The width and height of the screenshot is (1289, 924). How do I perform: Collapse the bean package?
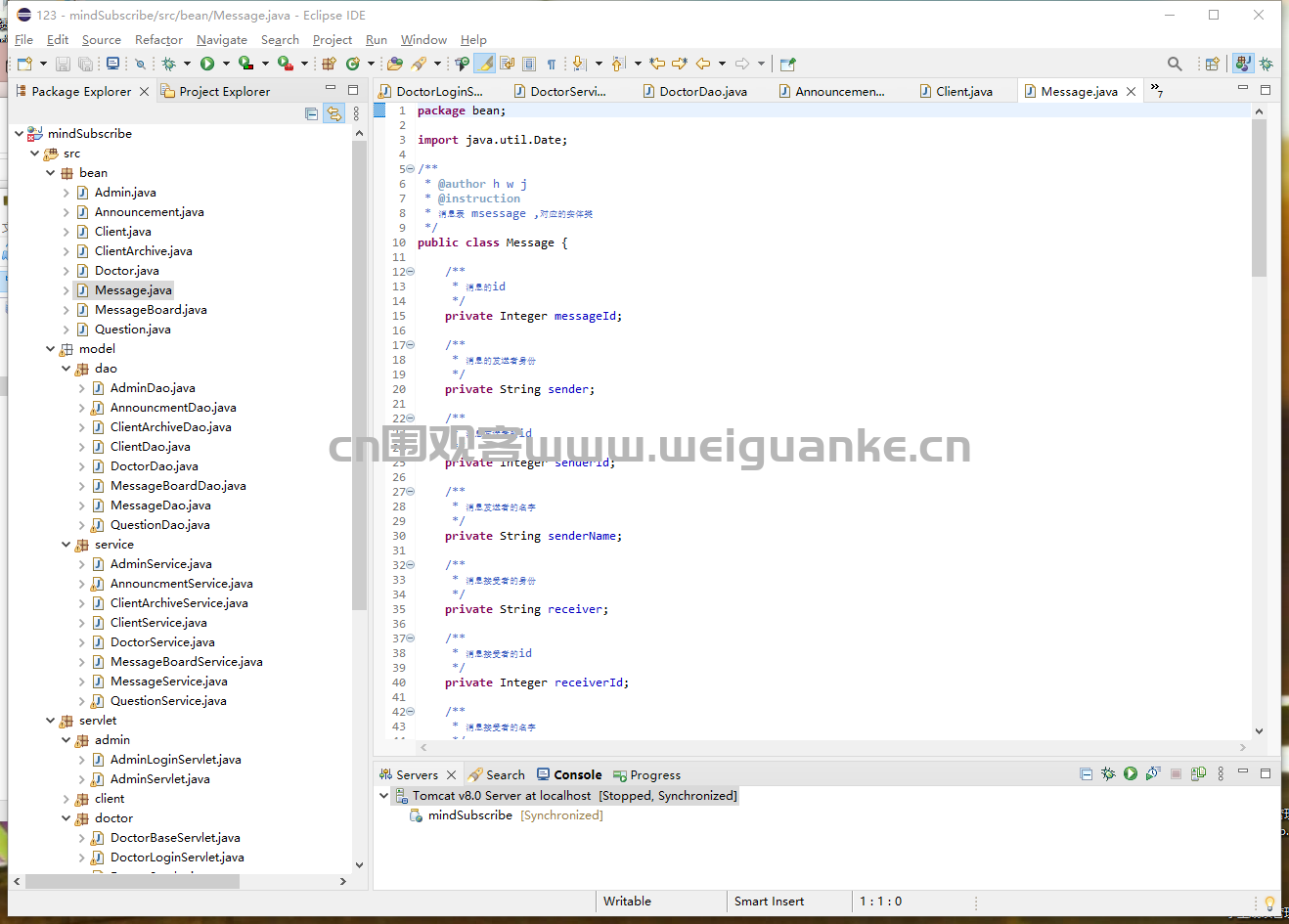click(x=50, y=172)
